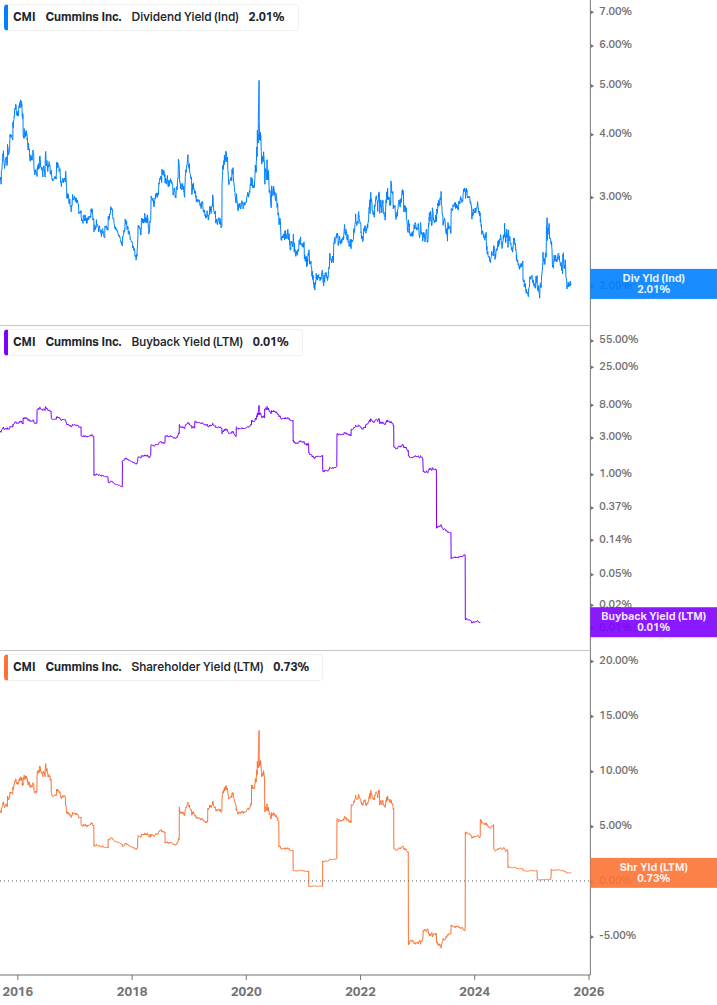This screenshot has width=717, height=1005.
Task: Click CMI ticker in the dividend yield legend
Action: (24, 17)
